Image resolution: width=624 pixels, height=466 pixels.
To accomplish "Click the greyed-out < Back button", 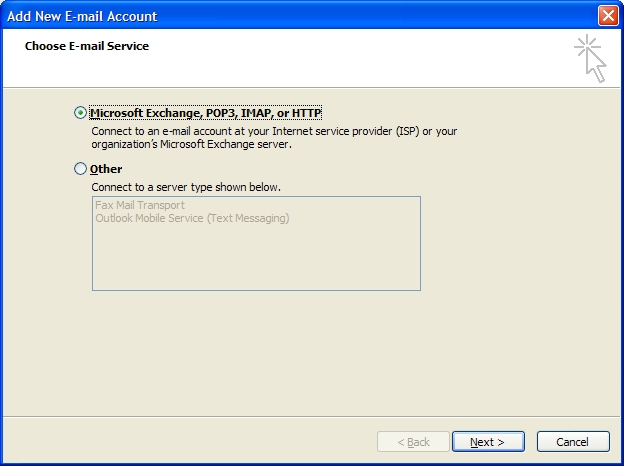I will [413, 442].
